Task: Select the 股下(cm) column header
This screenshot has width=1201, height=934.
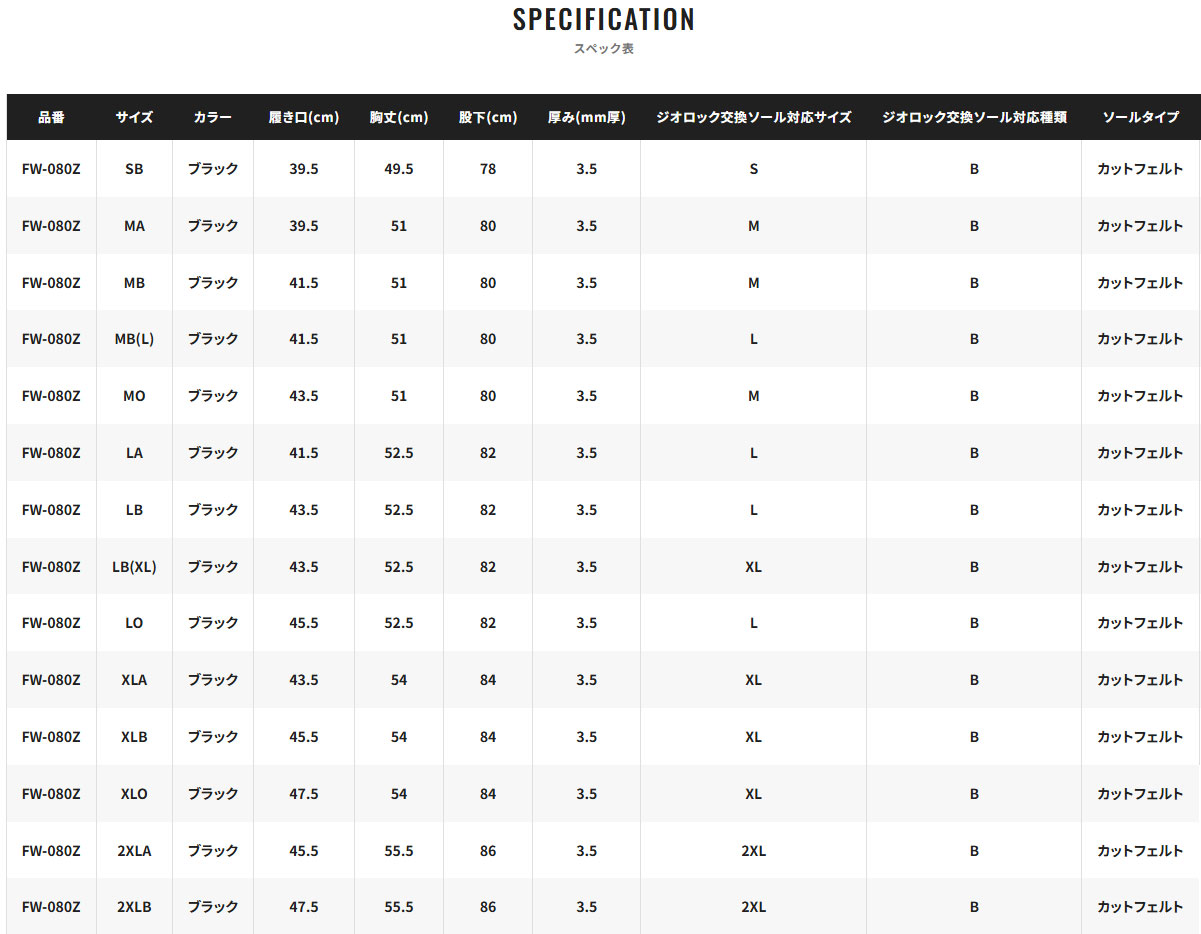Action: [x=488, y=117]
